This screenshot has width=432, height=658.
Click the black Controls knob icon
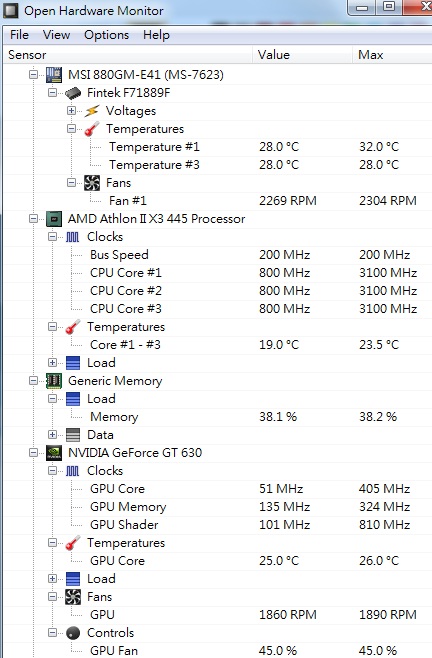tap(73, 632)
